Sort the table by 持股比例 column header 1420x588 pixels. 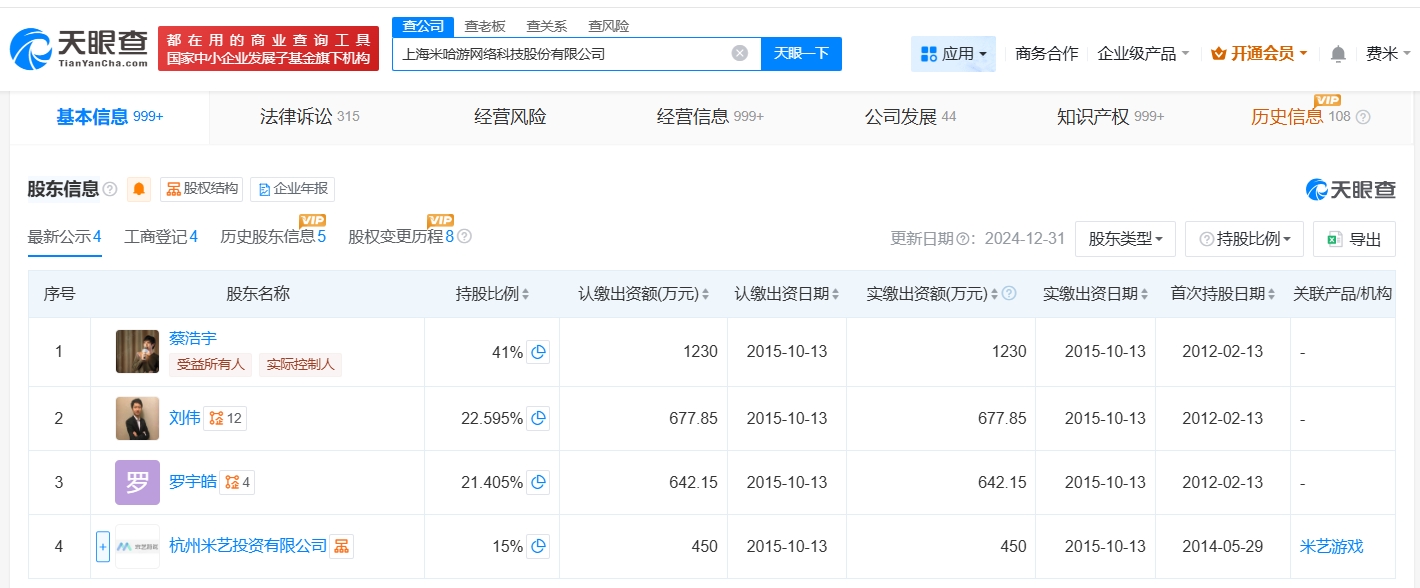(492, 294)
